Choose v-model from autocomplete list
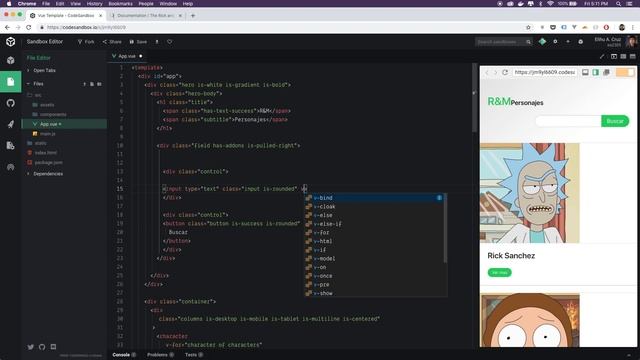 coord(375,259)
